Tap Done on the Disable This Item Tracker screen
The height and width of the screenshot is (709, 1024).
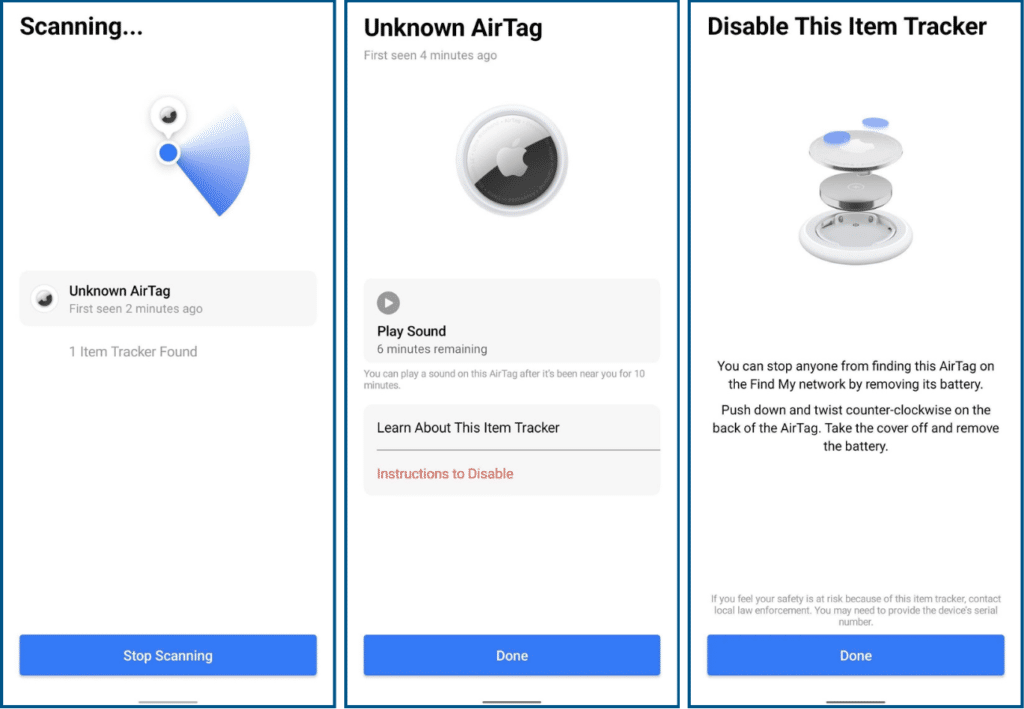855,655
